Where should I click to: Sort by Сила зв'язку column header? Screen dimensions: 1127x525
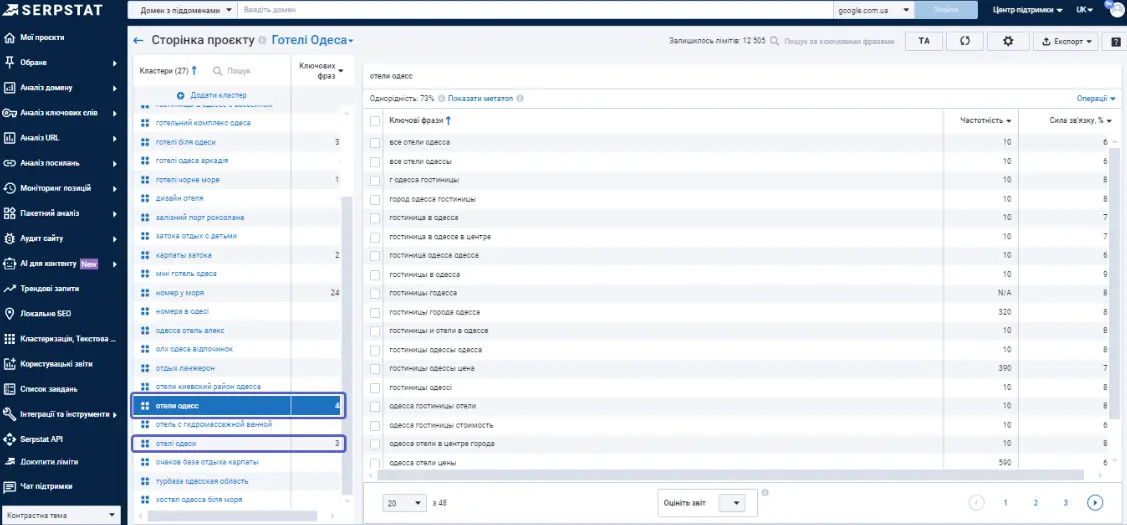coord(1080,121)
